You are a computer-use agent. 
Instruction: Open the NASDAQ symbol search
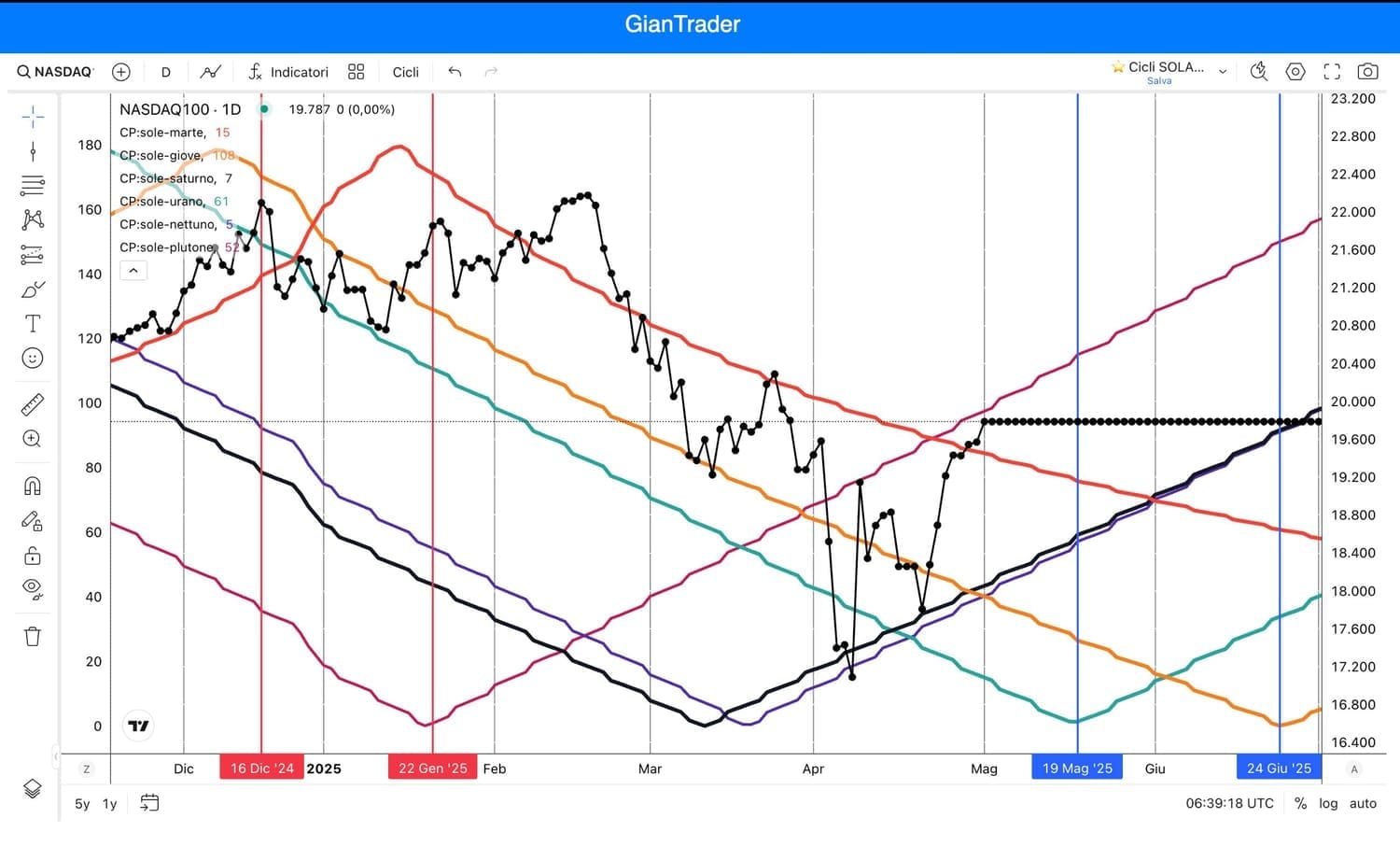tap(56, 72)
